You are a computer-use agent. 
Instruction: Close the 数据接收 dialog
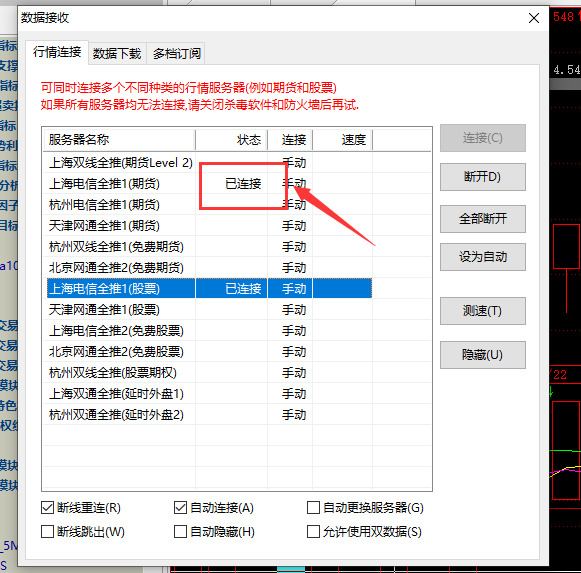tap(534, 18)
